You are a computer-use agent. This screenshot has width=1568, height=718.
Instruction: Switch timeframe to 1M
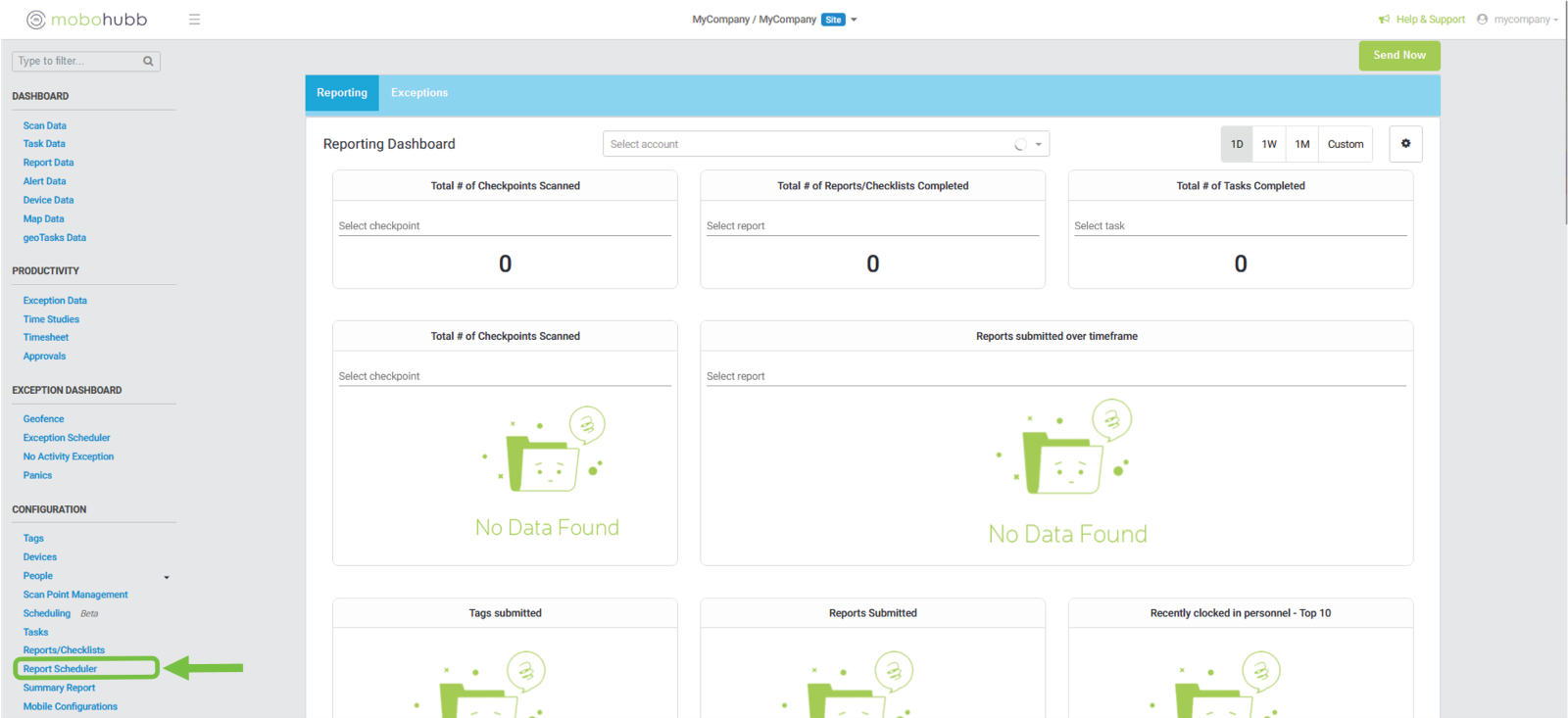click(1302, 144)
